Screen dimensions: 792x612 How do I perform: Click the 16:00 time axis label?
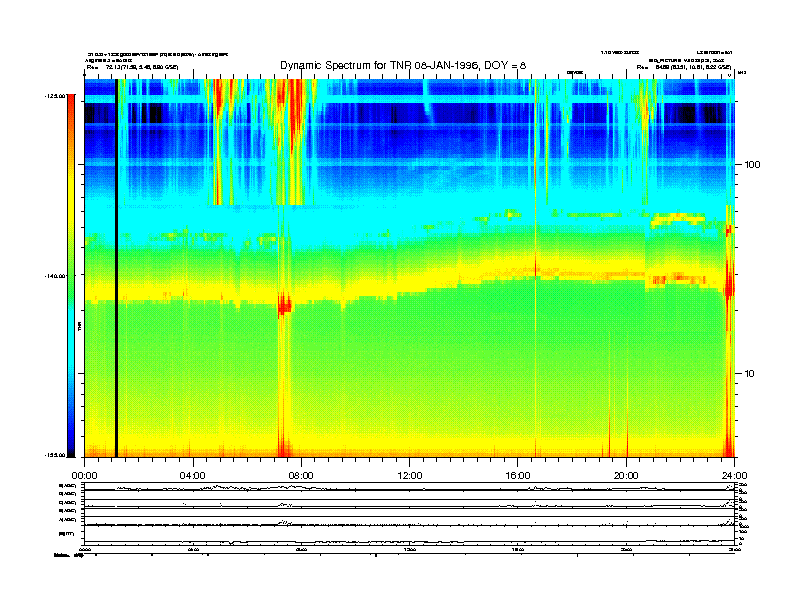tap(518, 476)
